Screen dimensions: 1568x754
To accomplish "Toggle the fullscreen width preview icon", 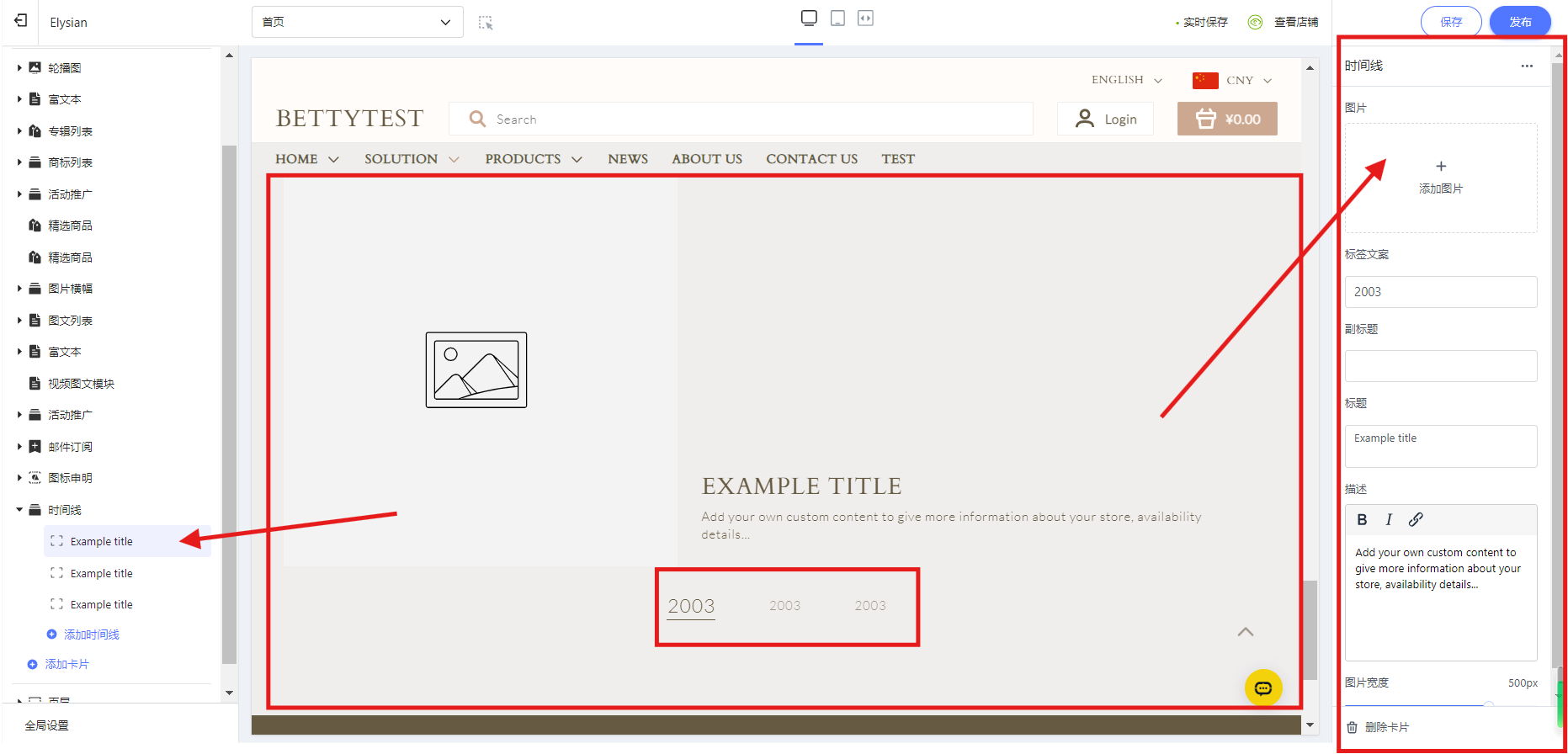I will tap(865, 19).
